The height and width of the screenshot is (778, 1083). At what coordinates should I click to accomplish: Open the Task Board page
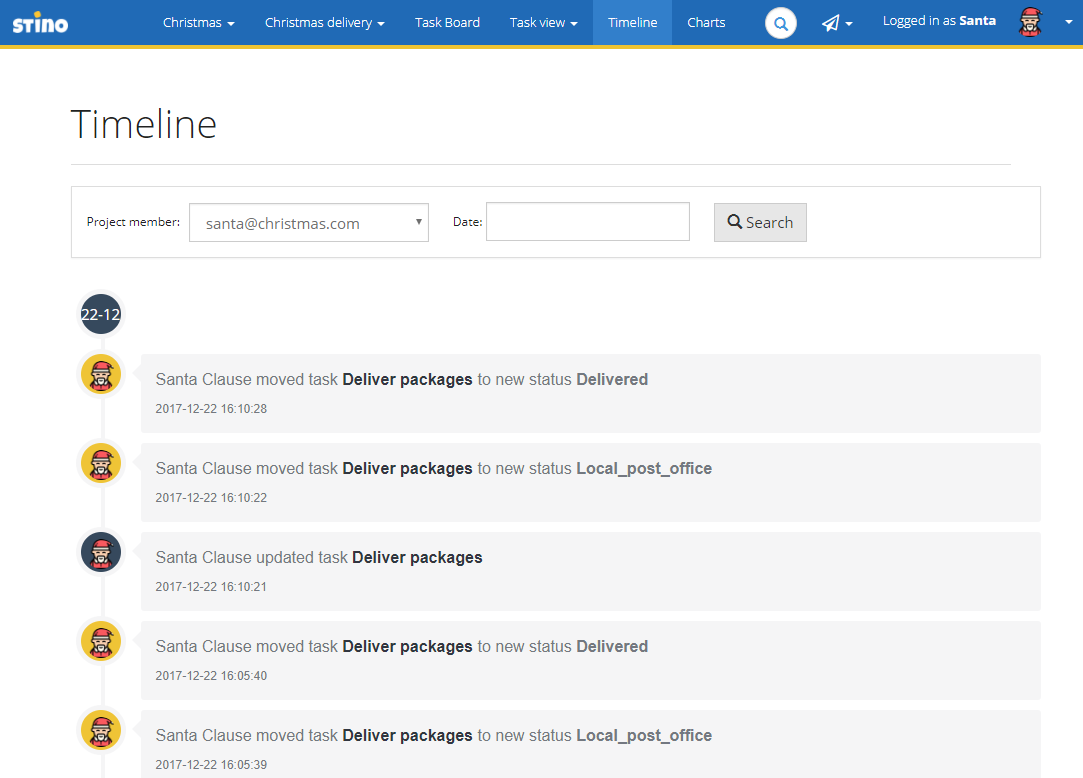(x=447, y=23)
